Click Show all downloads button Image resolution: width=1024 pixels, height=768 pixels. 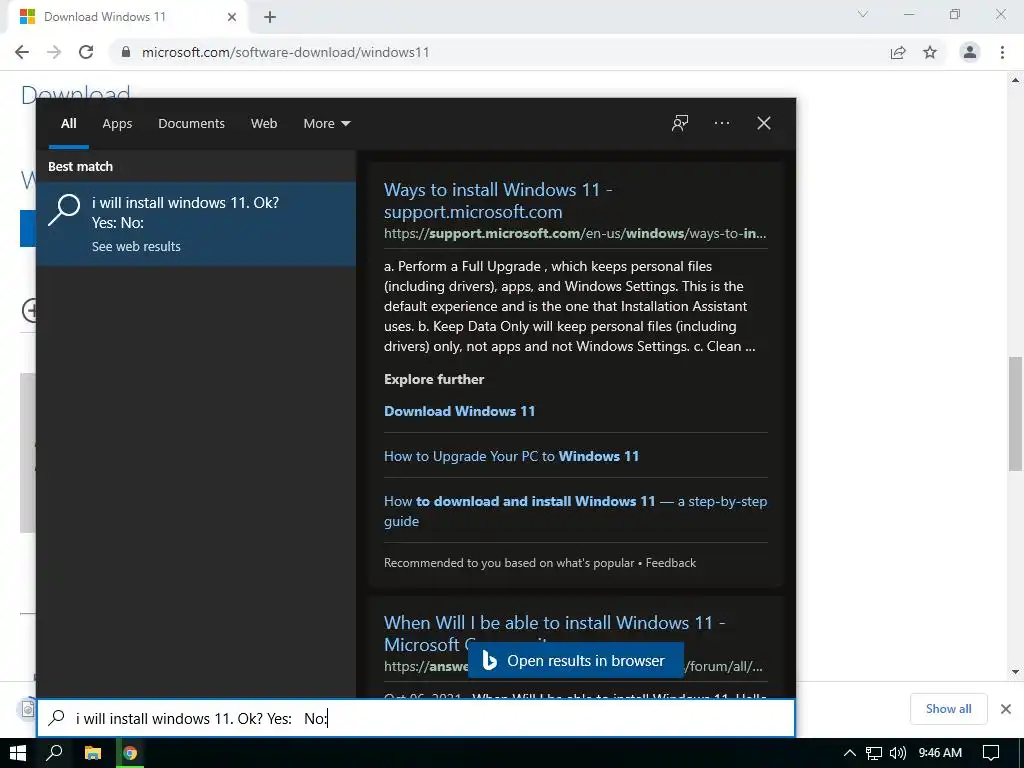click(948, 709)
